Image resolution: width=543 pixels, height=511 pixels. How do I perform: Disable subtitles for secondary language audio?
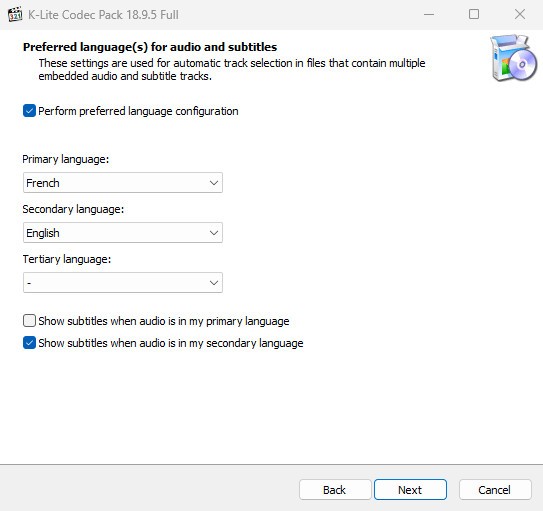[29, 343]
